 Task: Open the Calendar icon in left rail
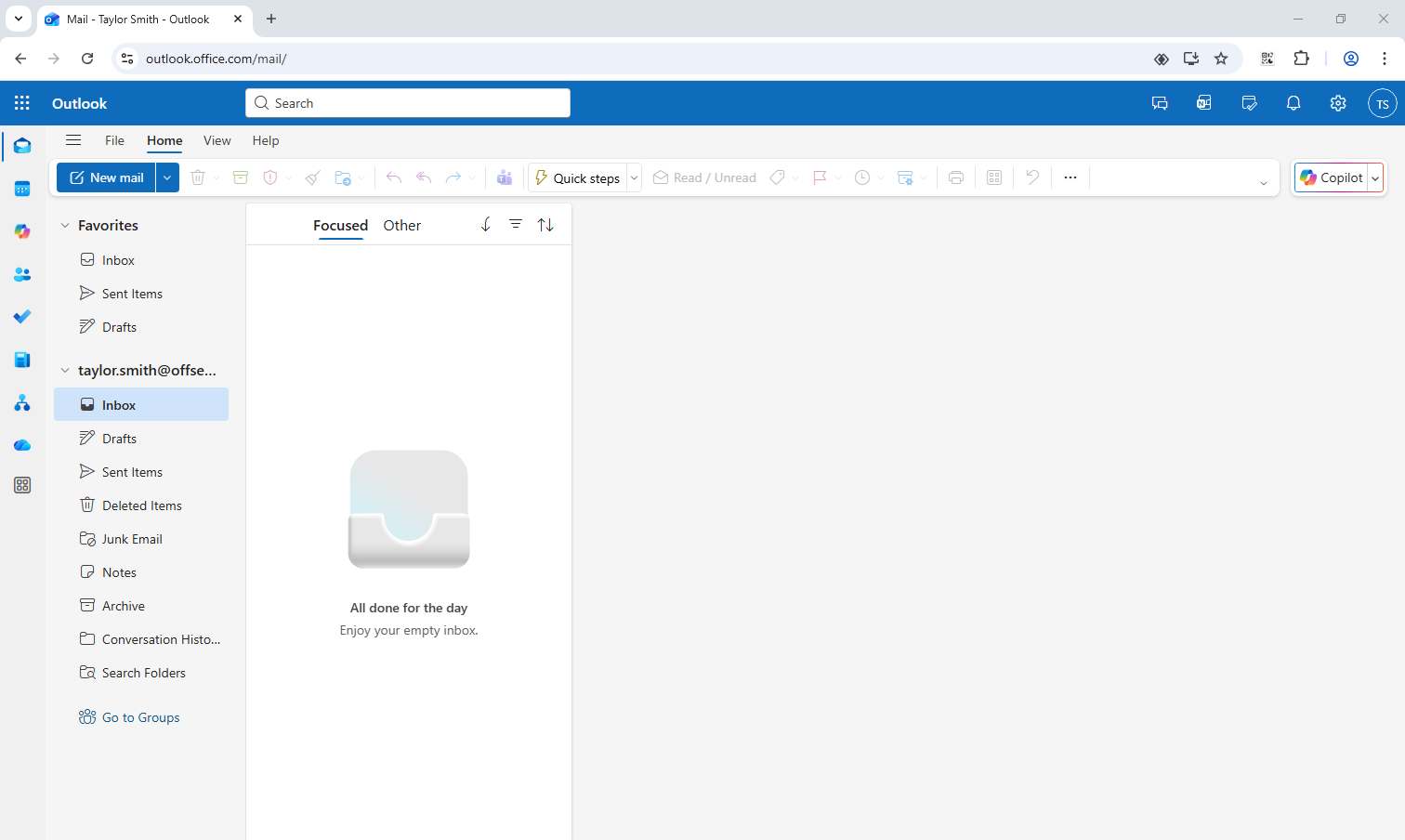click(22, 190)
